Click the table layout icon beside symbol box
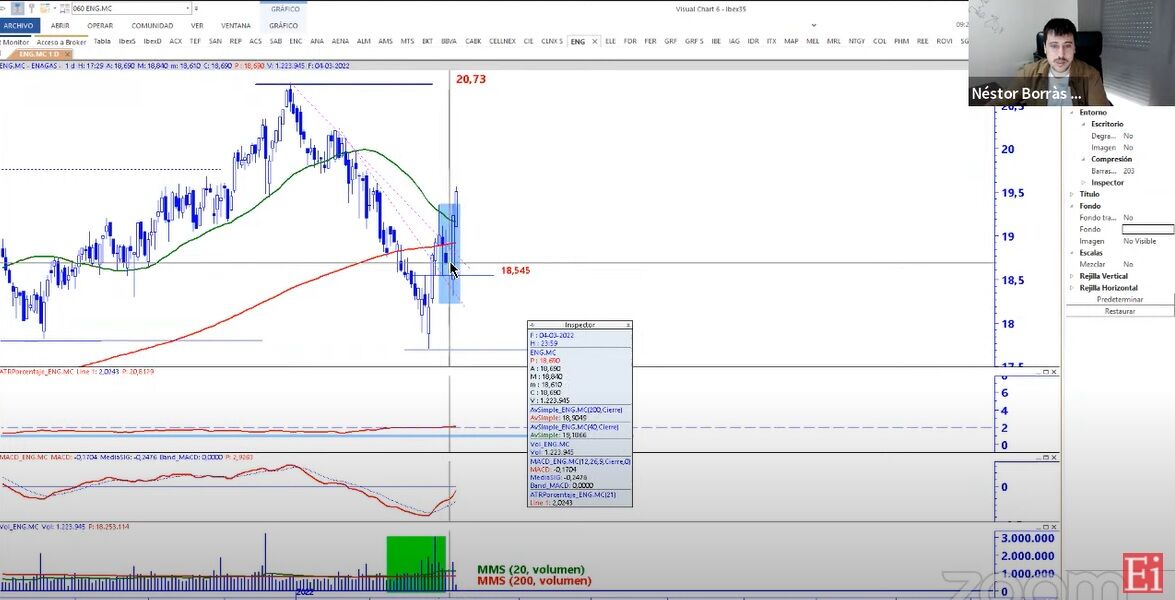This screenshot has height=600, width=1175. coord(64,8)
